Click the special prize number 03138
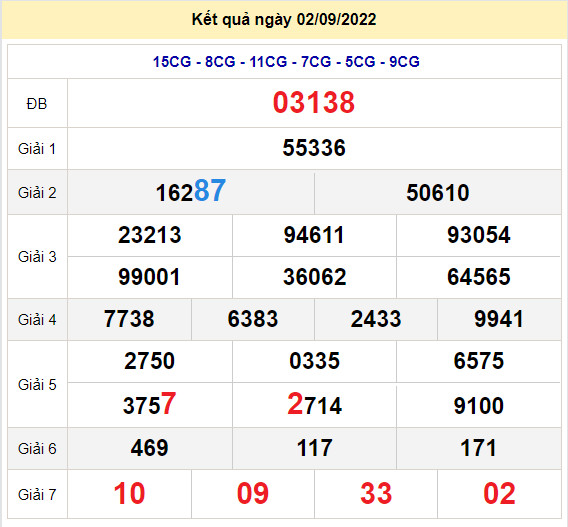 click(314, 103)
